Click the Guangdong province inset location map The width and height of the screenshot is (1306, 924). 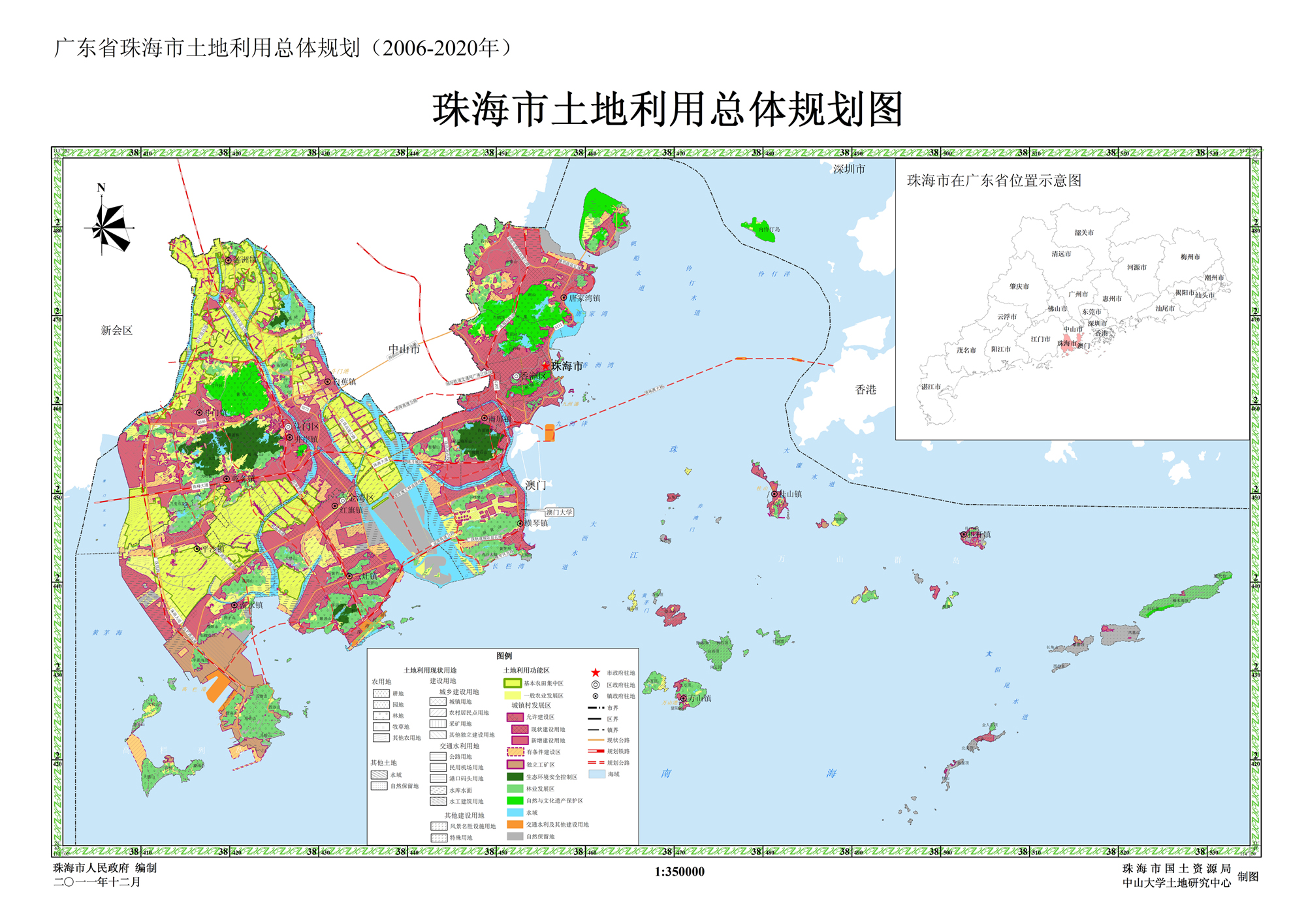(1072, 299)
